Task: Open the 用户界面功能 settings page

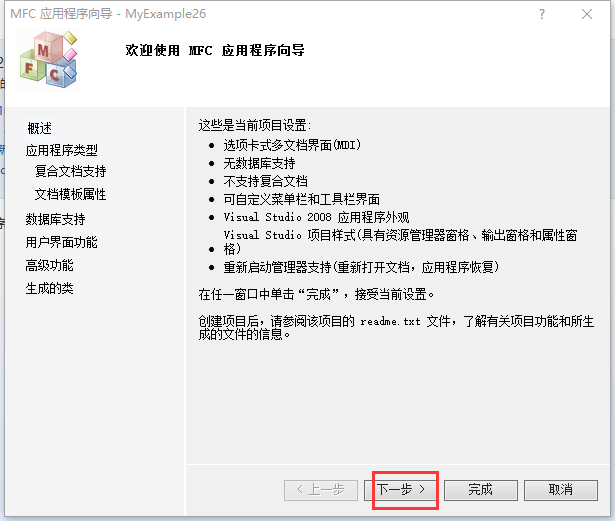Action: (62, 242)
